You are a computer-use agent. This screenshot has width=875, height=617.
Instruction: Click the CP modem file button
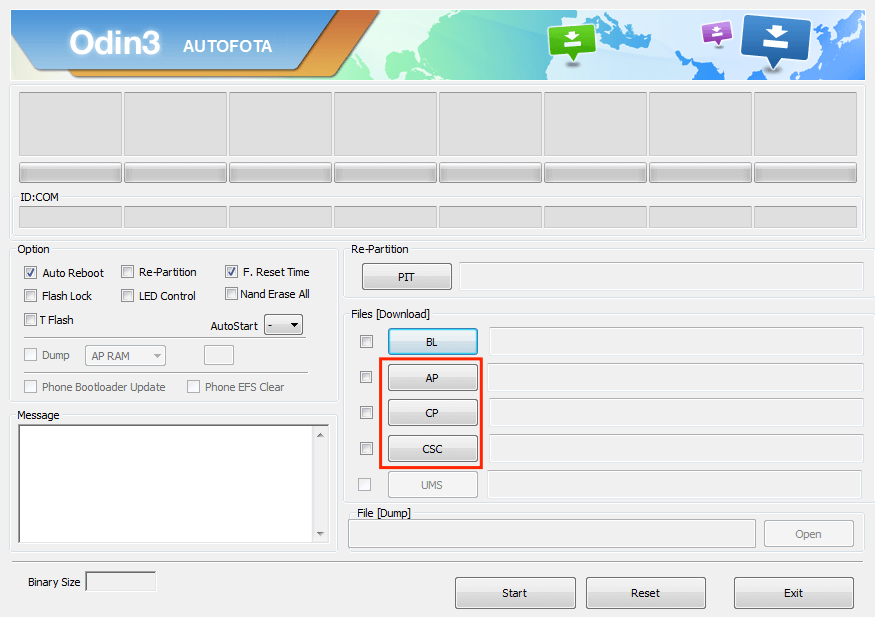[x=432, y=413]
